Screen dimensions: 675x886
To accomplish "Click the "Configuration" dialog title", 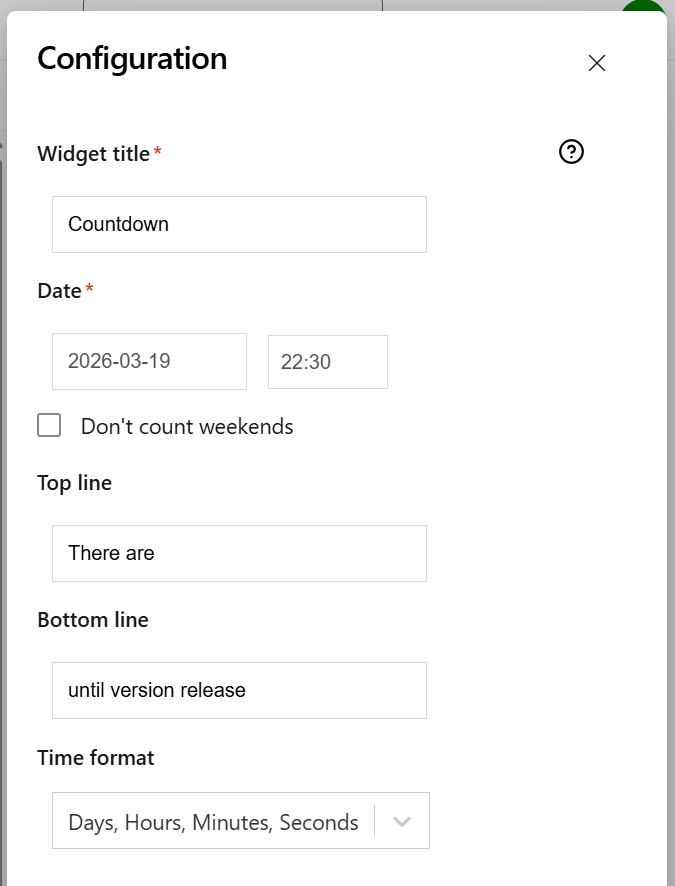I will coord(131,59).
